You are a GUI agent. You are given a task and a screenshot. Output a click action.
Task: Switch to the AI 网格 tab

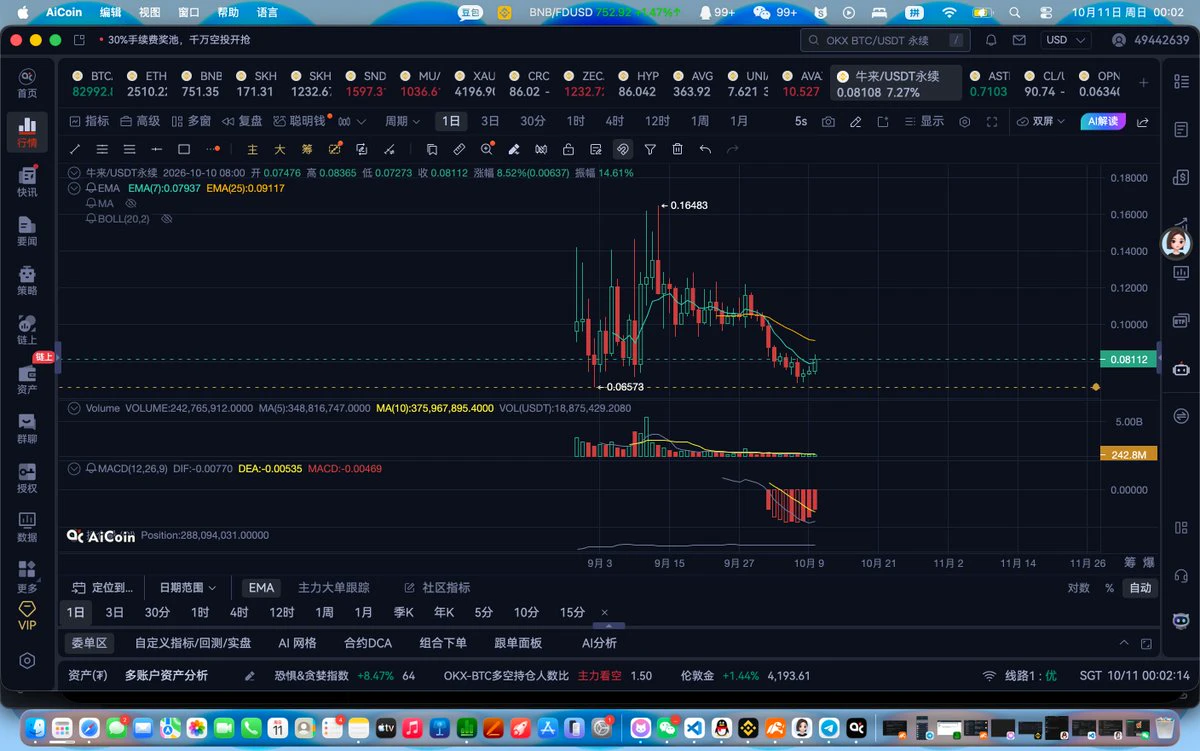pyautogui.click(x=297, y=643)
